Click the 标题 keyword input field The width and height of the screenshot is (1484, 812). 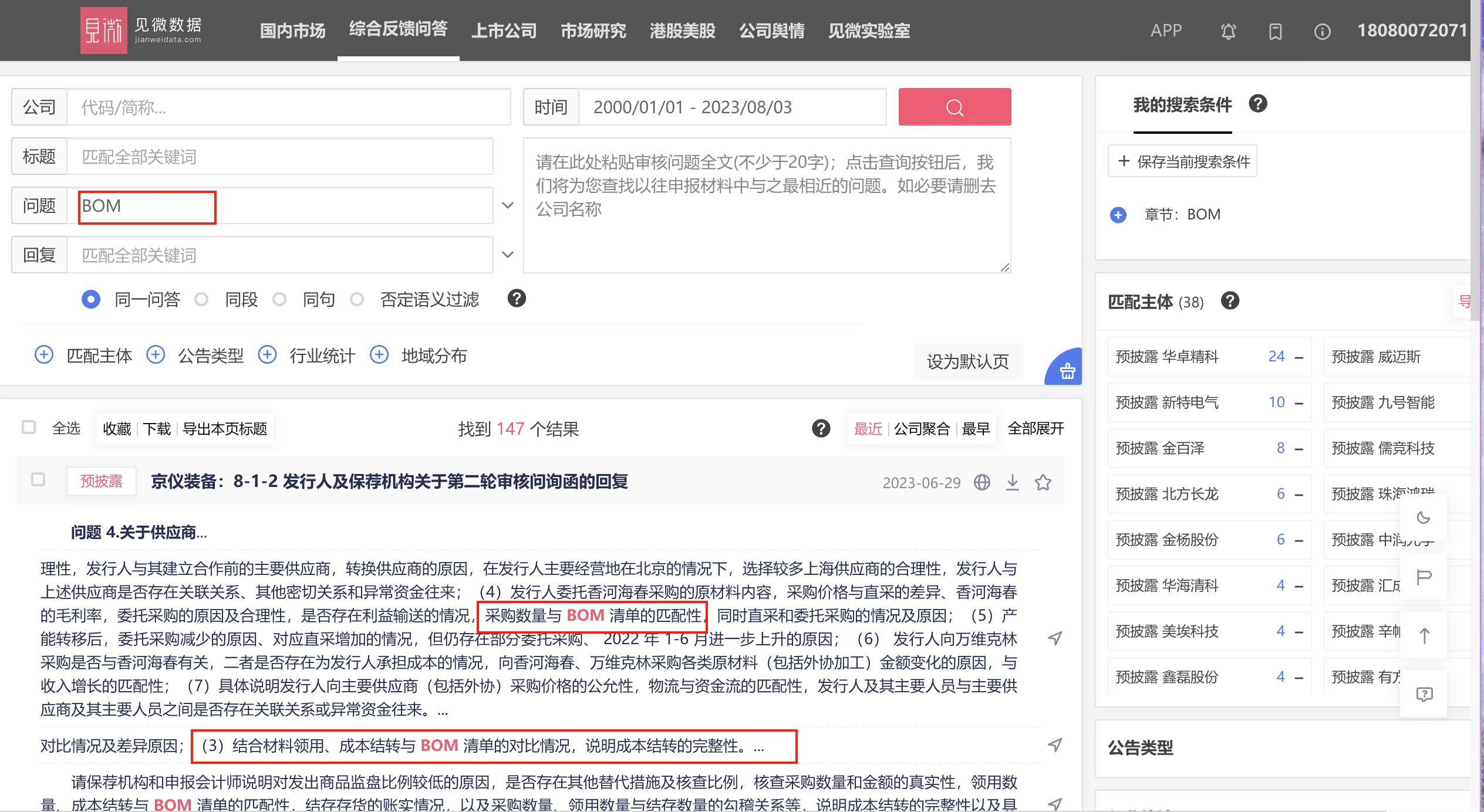[280, 156]
